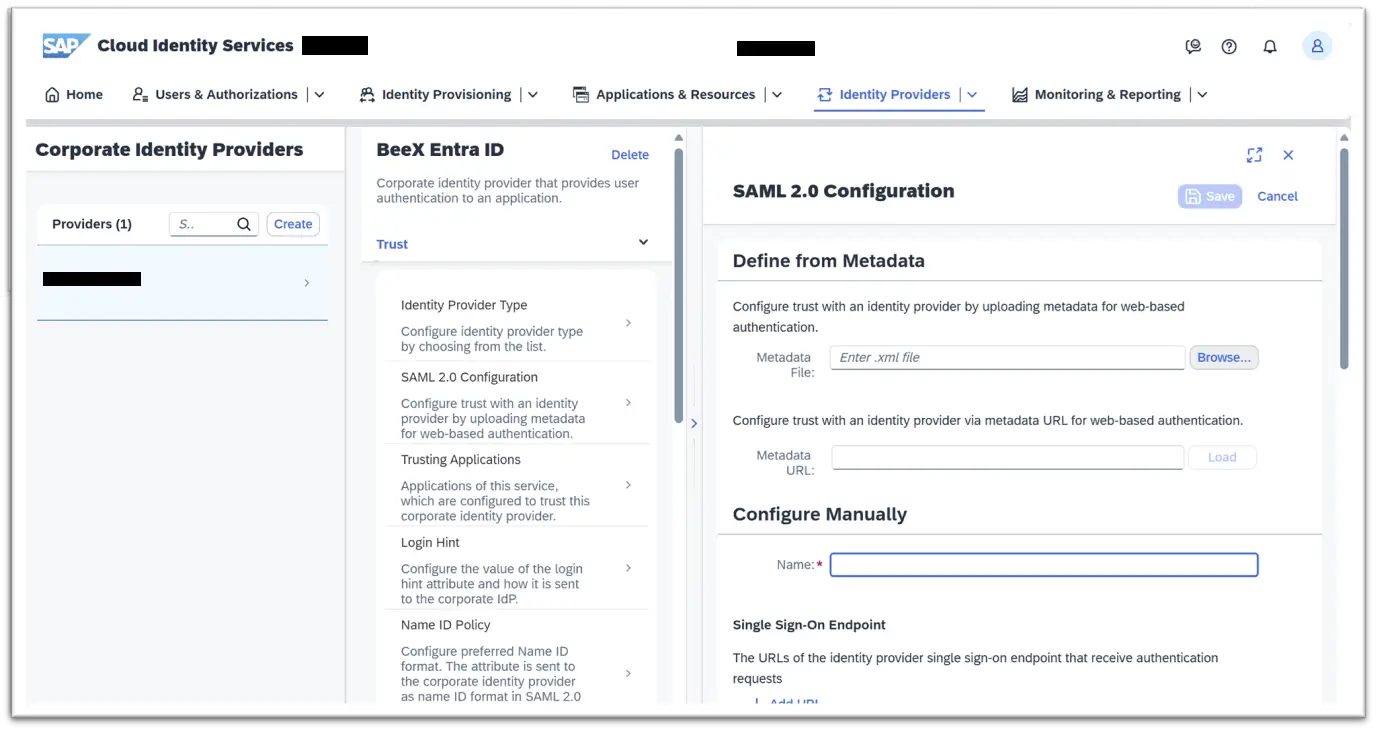
Task: Select the SAML 2.0 Configuration list item
Action: point(517,403)
